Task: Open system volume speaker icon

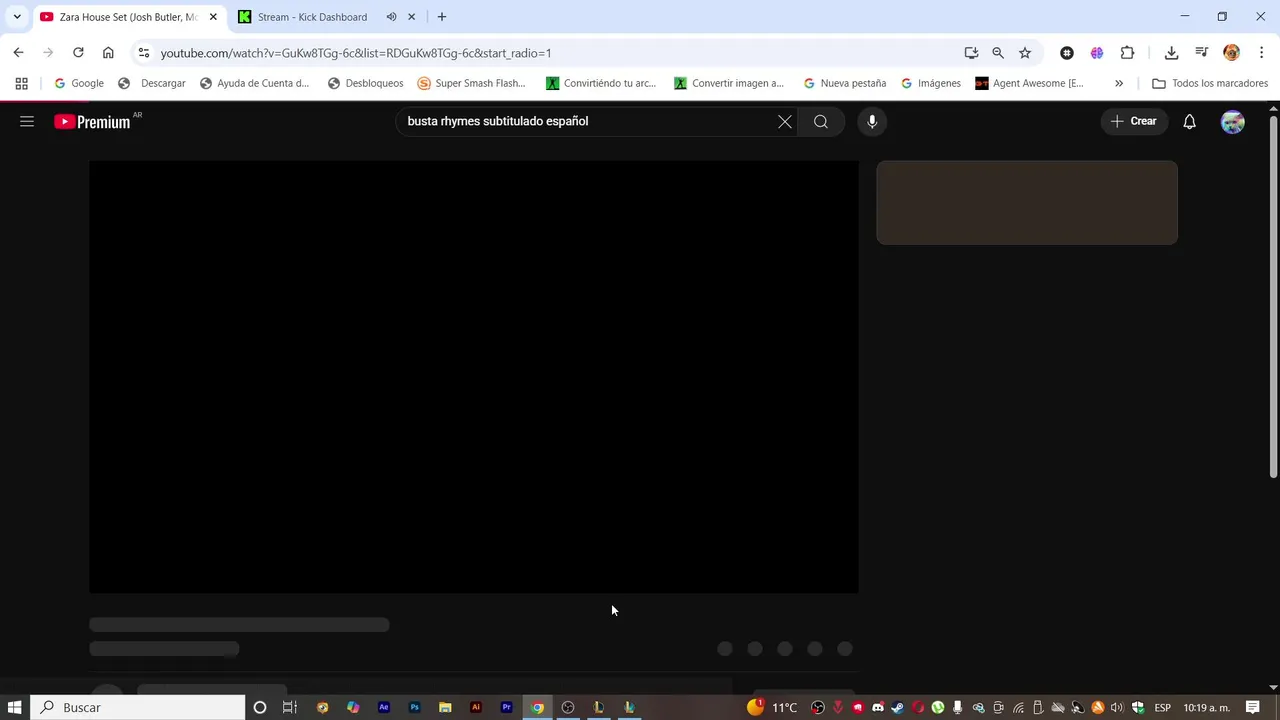Action: click(1117, 707)
